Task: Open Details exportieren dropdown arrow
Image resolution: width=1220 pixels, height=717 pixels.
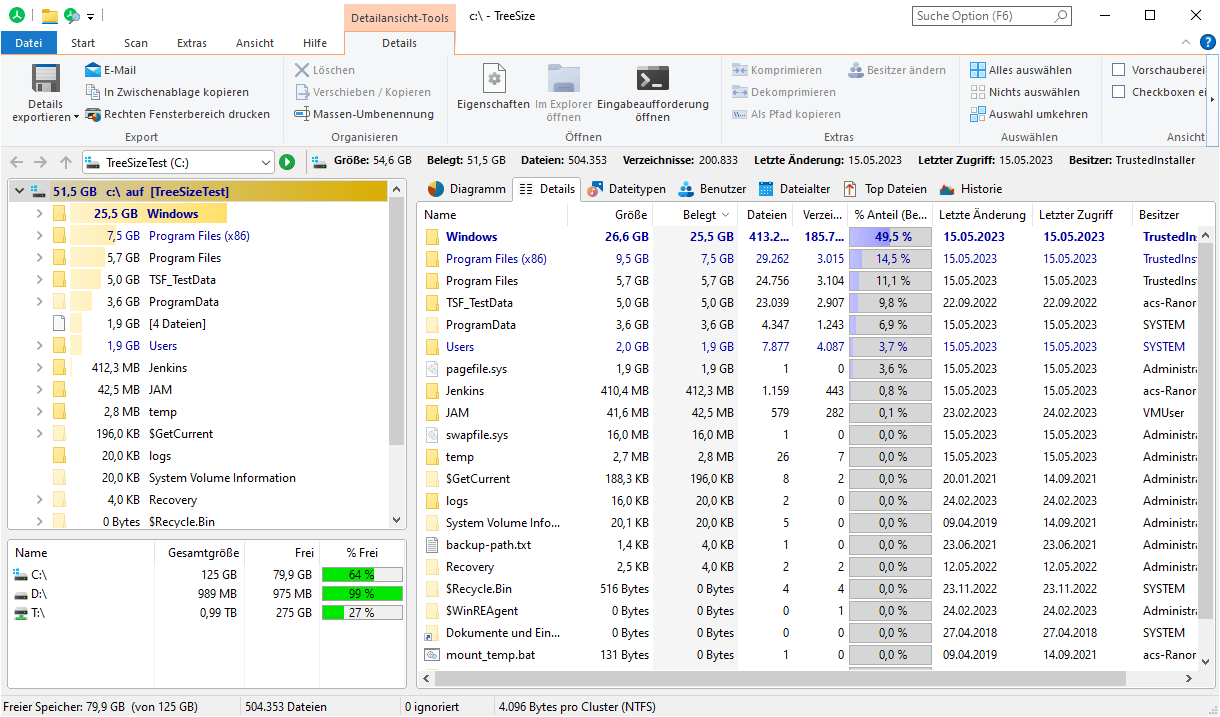Action: tap(76, 117)
